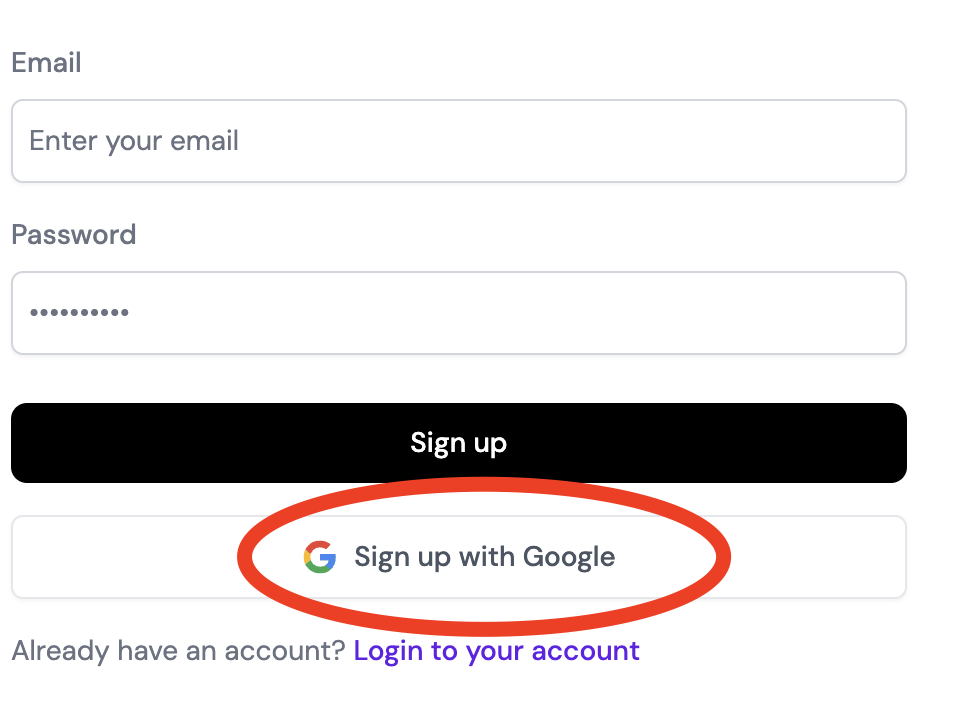Click the masked password dots
Screen dimensions: 974x704
79,313
